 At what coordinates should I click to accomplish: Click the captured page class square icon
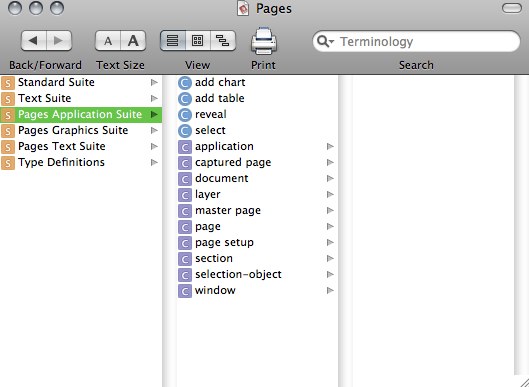coord(185,163)
